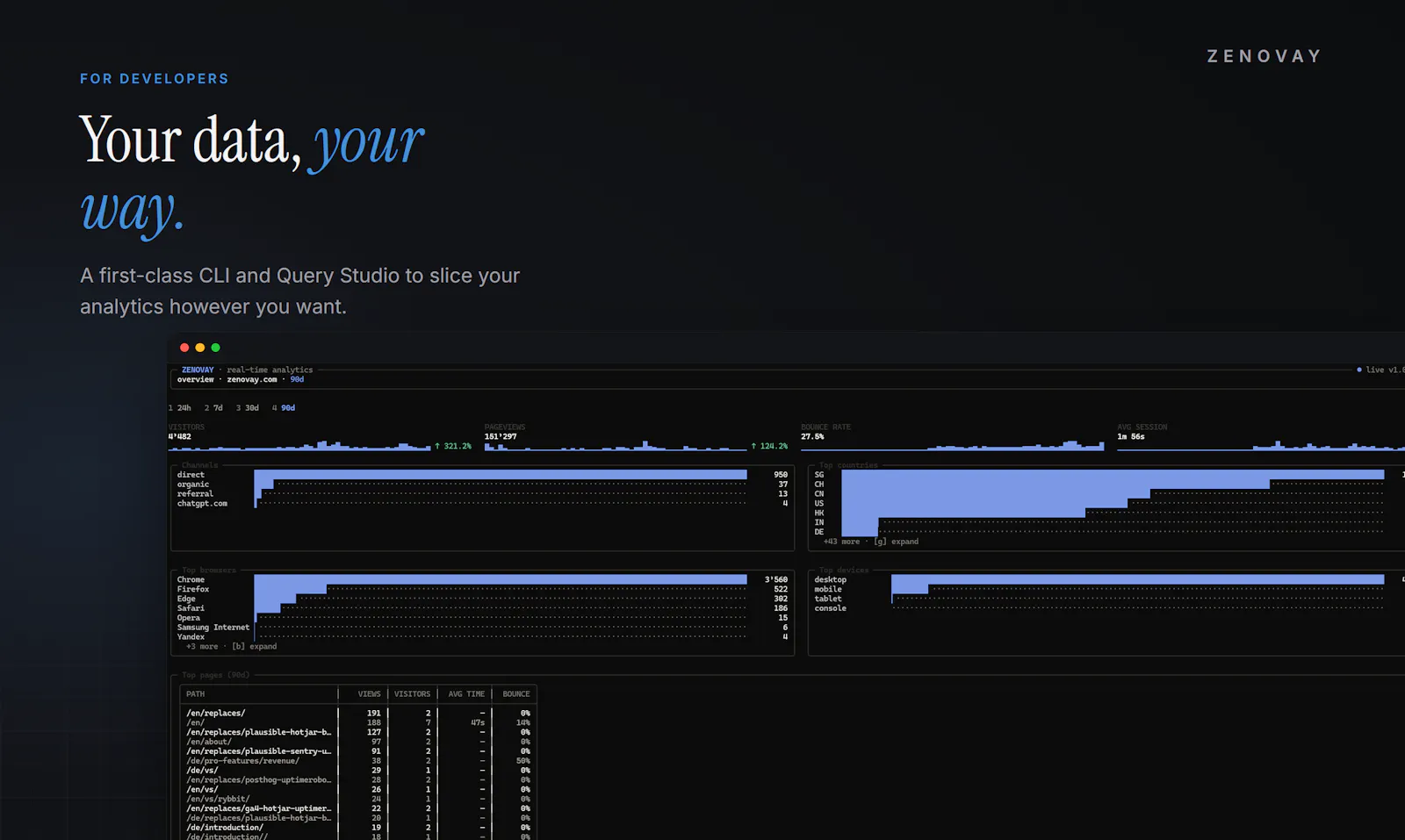Click the green maximize dot of terminal window
Screen dimensions: 1405x840
(x=216, y=348)
